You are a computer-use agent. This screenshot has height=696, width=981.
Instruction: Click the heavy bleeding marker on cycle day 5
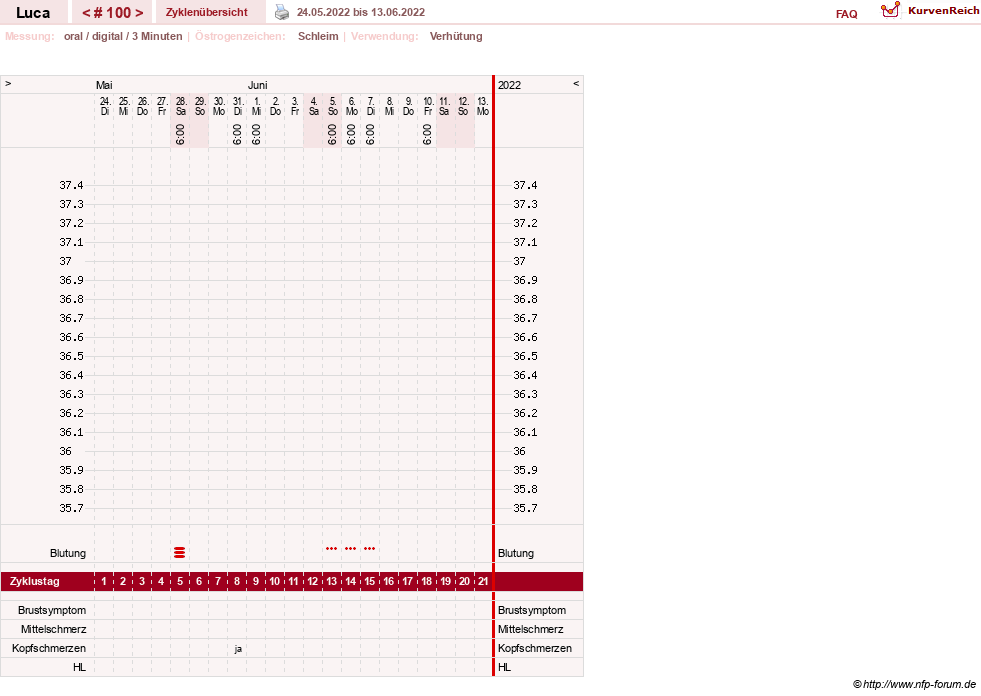pyautogui.click(x=180, y=552)
